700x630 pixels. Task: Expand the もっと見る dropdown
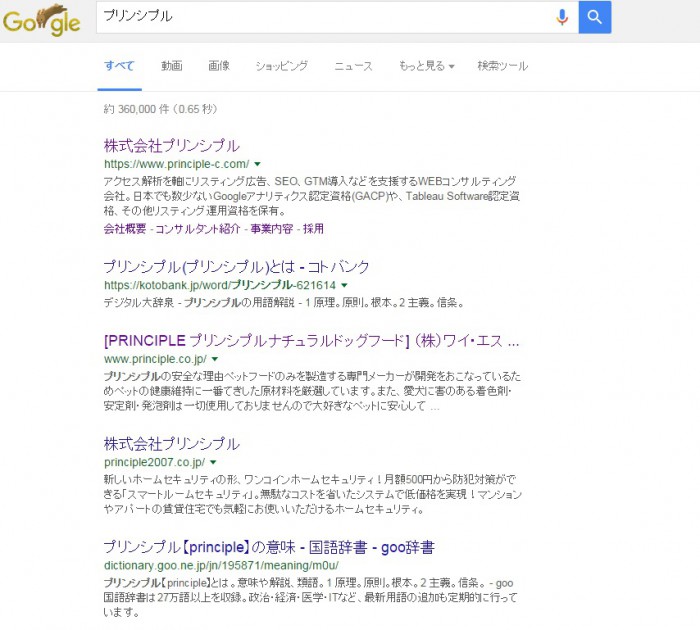point(426,66)
